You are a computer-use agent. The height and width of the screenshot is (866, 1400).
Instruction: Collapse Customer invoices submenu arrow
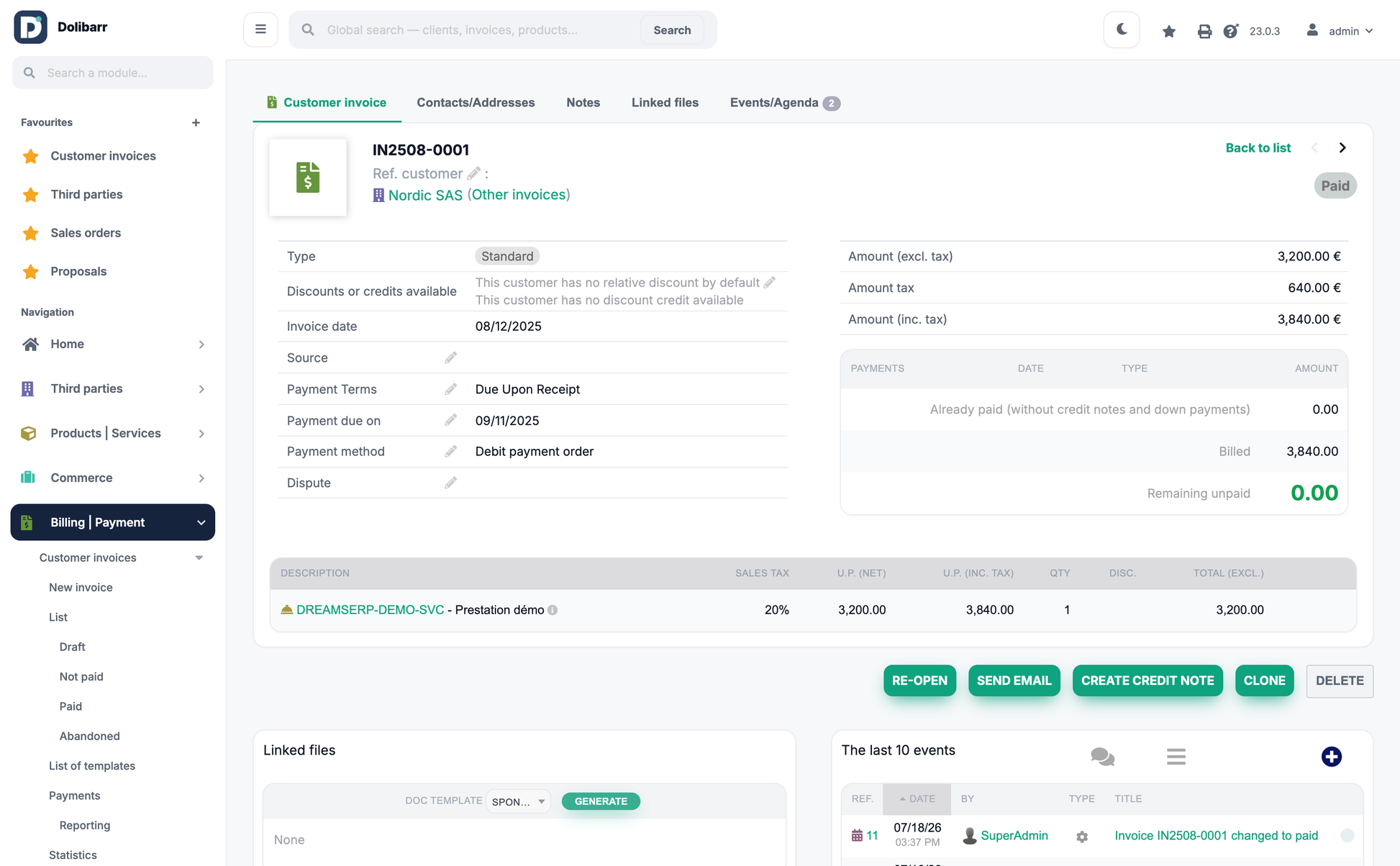[x=199, y=558]
